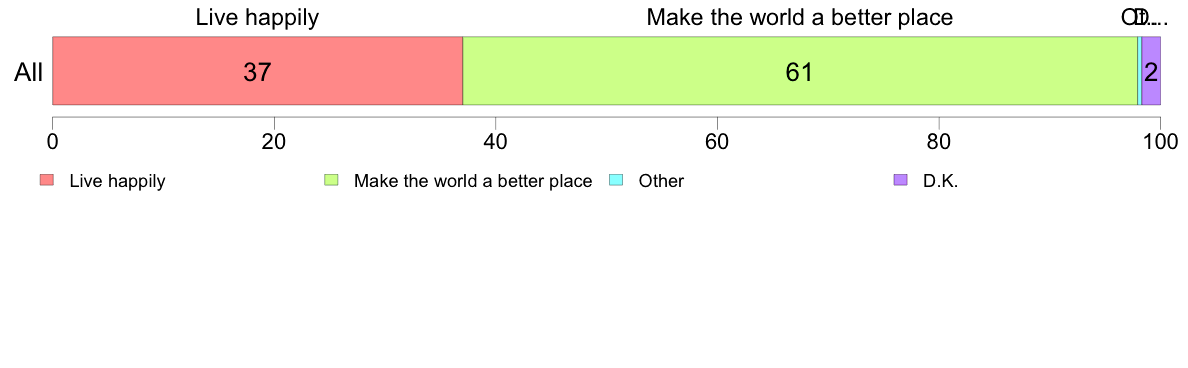The image size is (1188, 368).
Task: Click the Other legend label
Action: 661,182
